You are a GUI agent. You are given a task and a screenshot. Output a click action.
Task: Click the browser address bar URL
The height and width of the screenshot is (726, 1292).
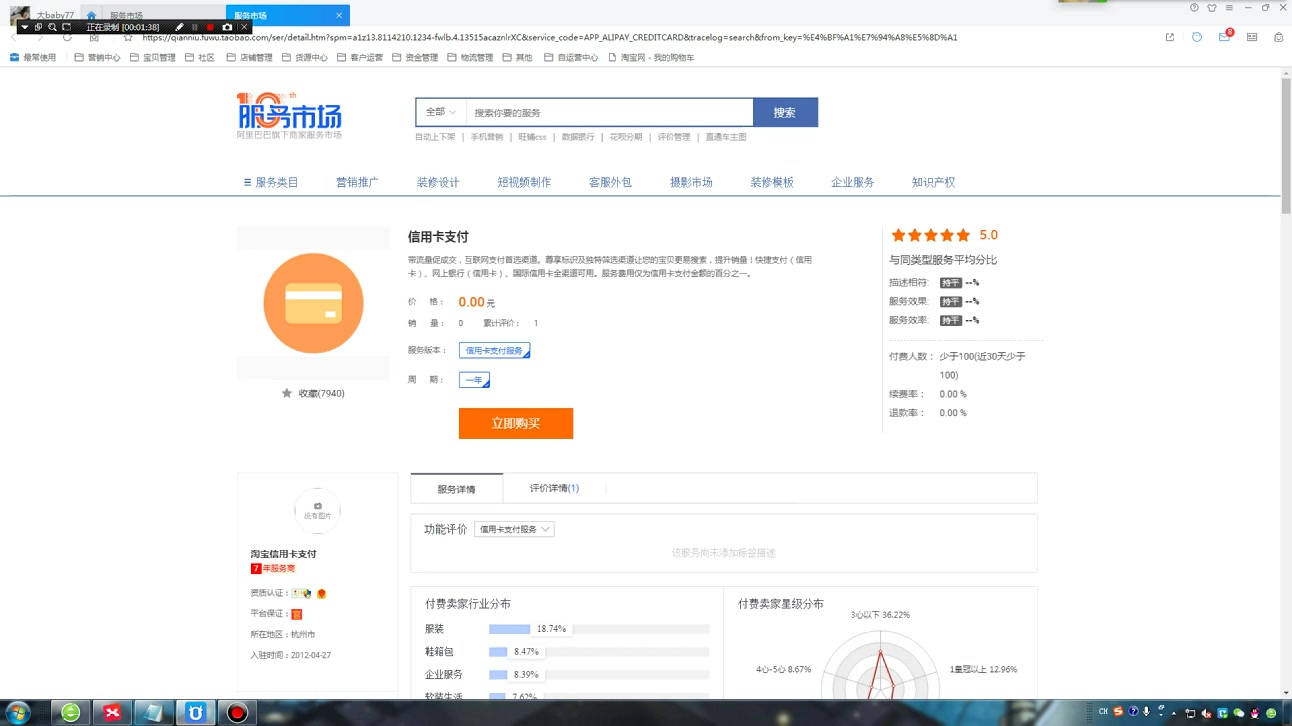point(550,37)
